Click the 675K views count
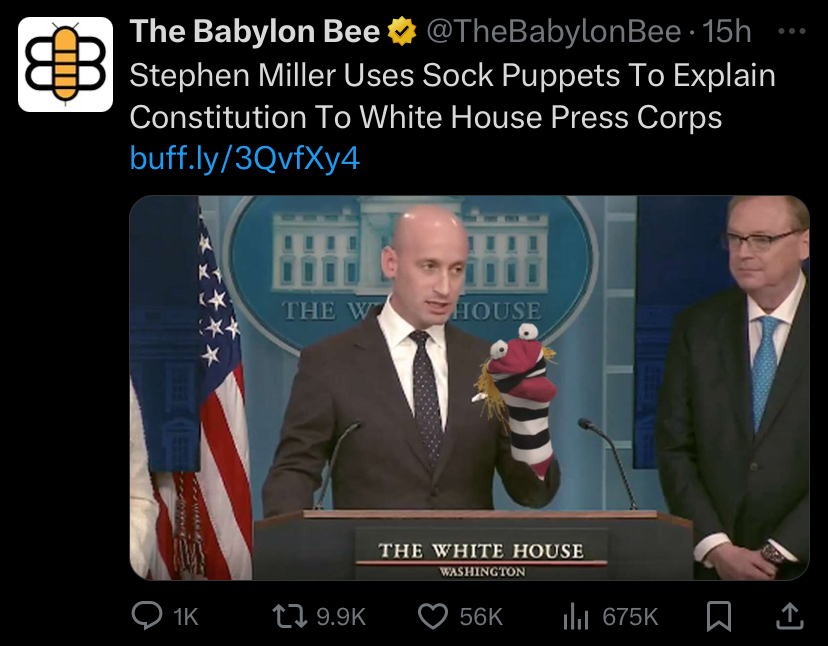This screenshot has height=646, width=828. click(x=631, y=617)
